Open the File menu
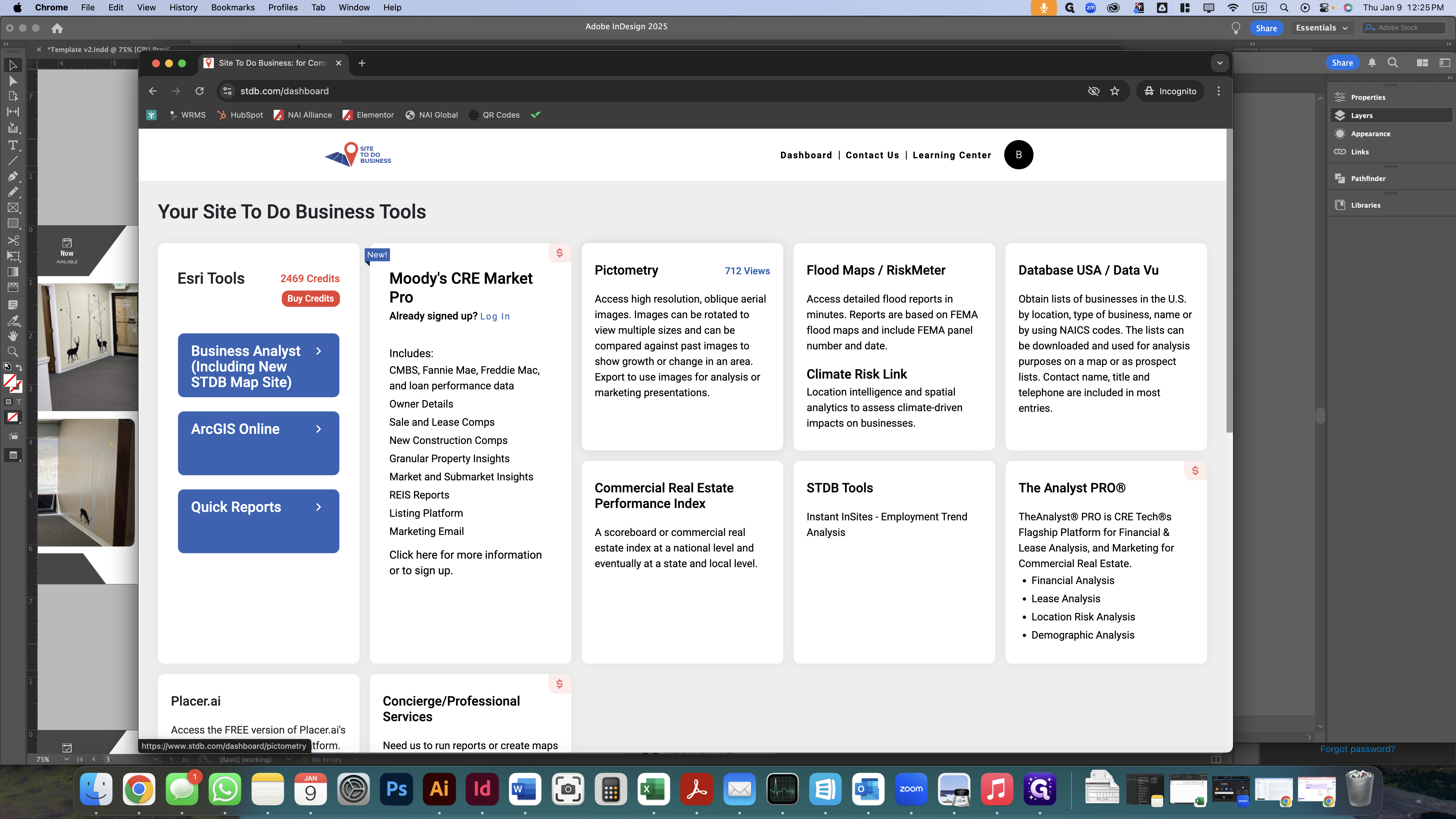1456x819 pixels. coord(88,7)
